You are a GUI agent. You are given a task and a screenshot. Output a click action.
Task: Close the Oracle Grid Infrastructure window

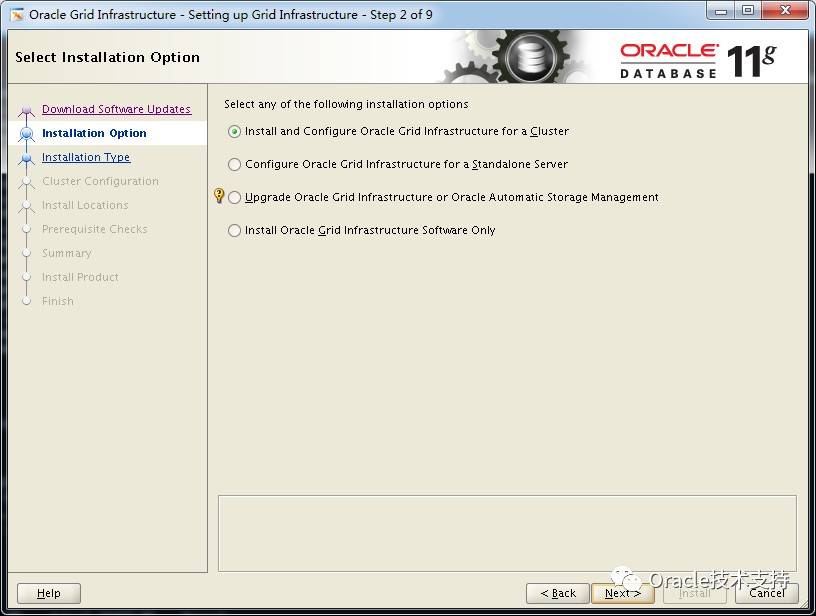(x=786, y=11)
